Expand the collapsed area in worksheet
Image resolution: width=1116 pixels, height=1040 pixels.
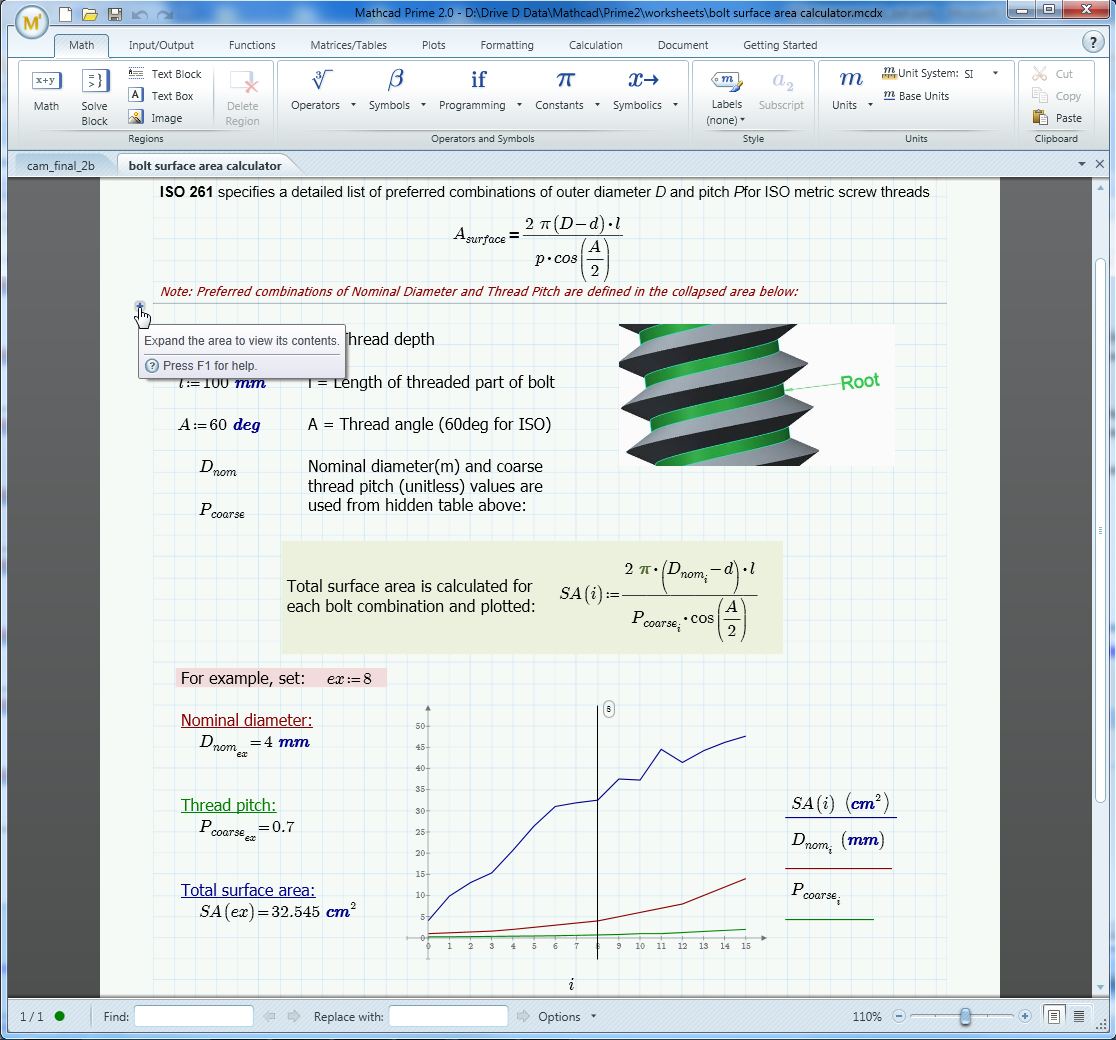coord(140,306)
